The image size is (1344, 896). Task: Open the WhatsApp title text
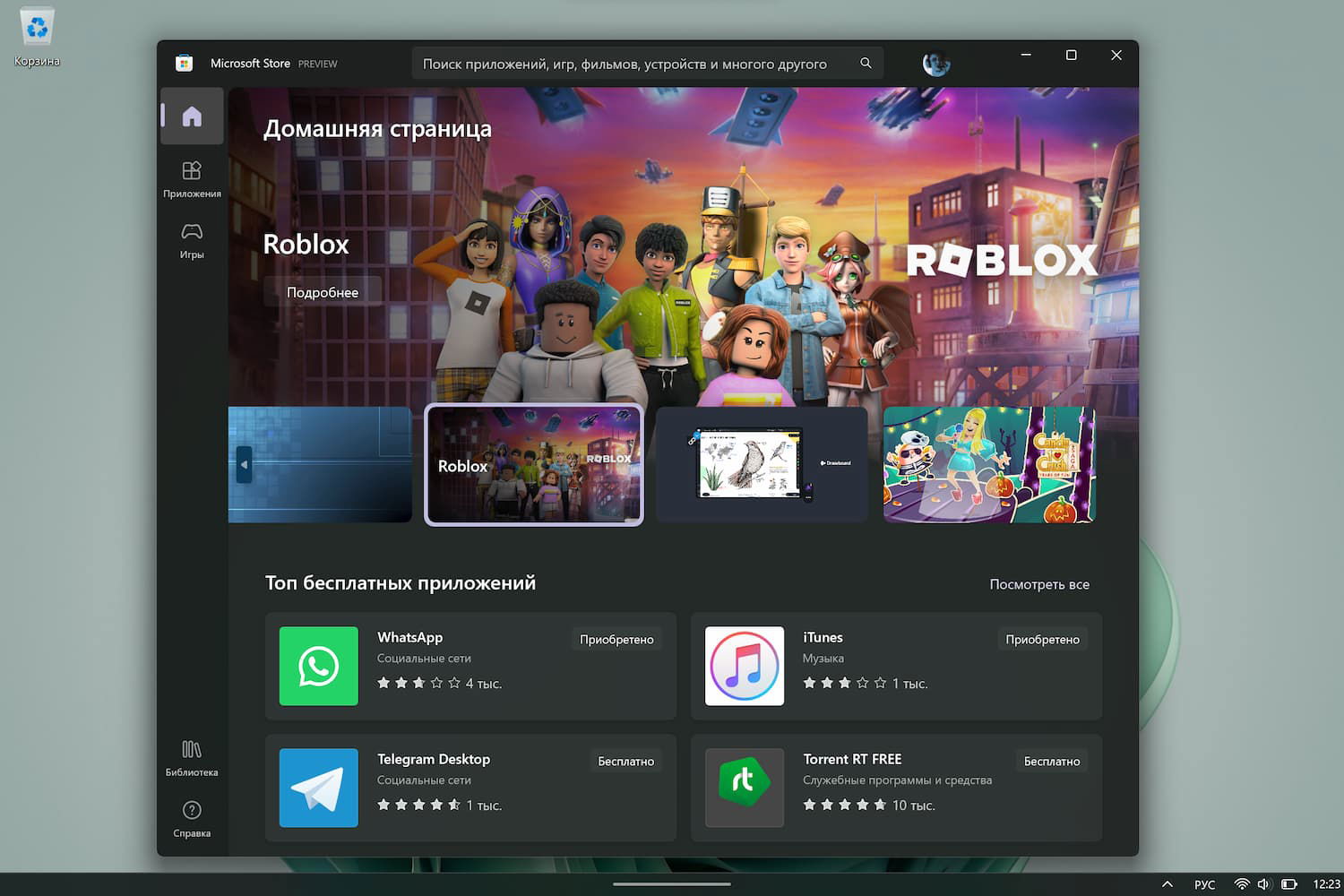pyautogui.click(x=409, y=637)
